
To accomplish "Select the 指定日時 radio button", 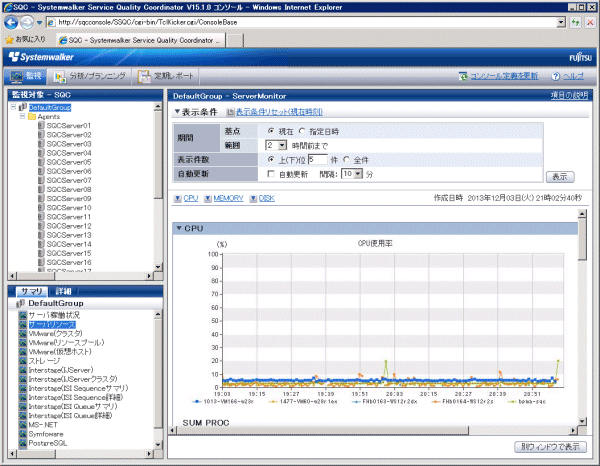I will [302, 131].
